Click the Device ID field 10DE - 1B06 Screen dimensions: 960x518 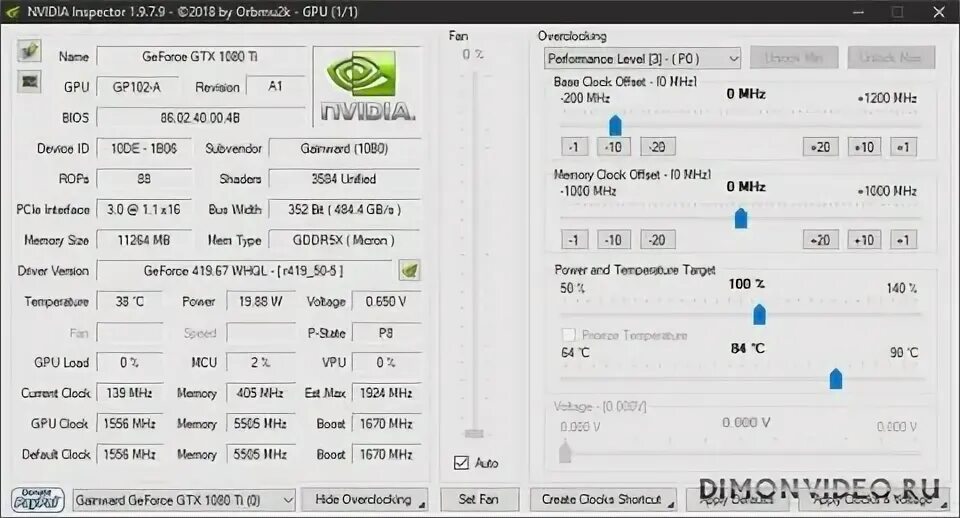coord(144,148)
